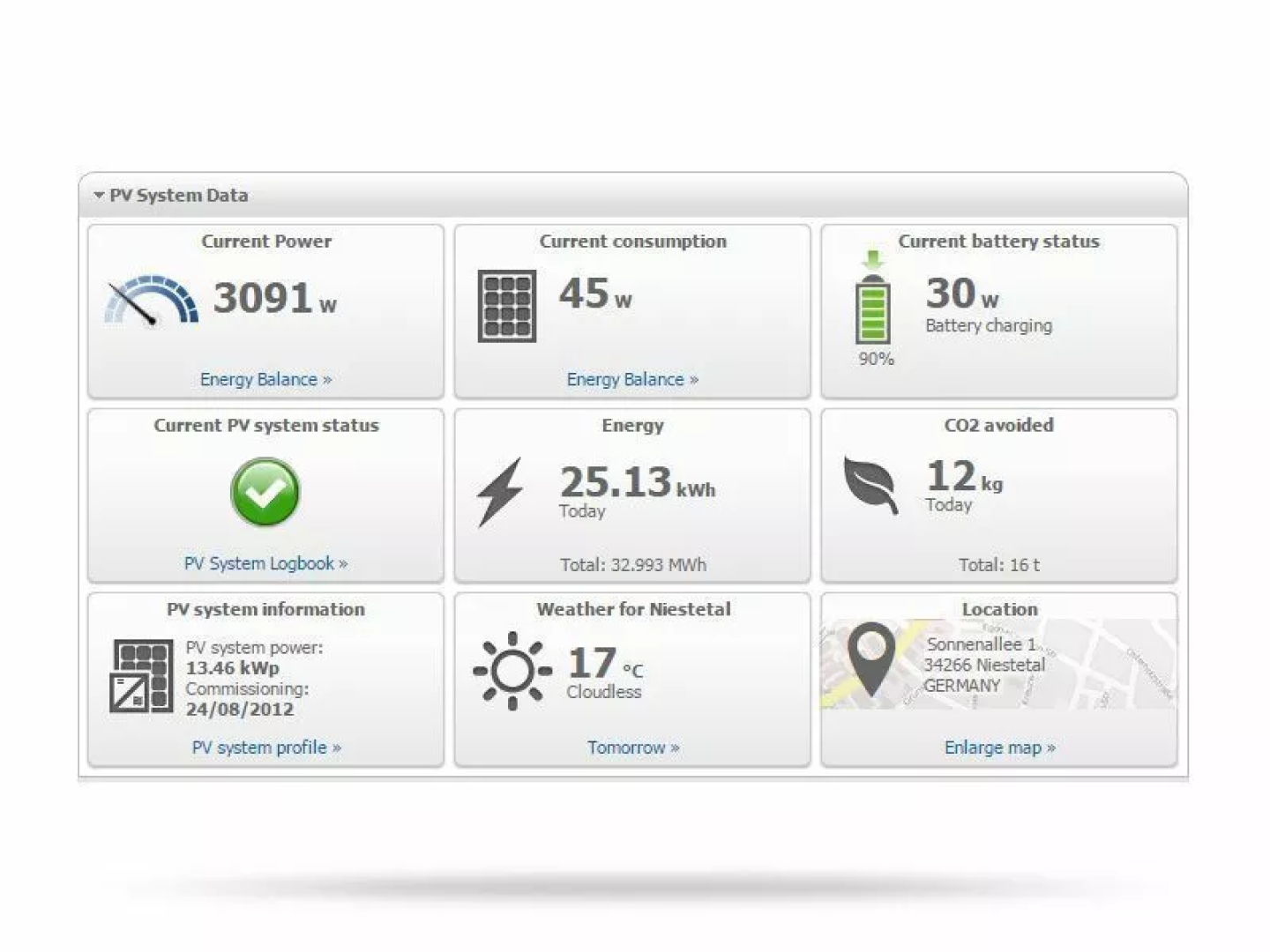Click the green battery charge icon
1270x952 pixels.
coord(873,309)
